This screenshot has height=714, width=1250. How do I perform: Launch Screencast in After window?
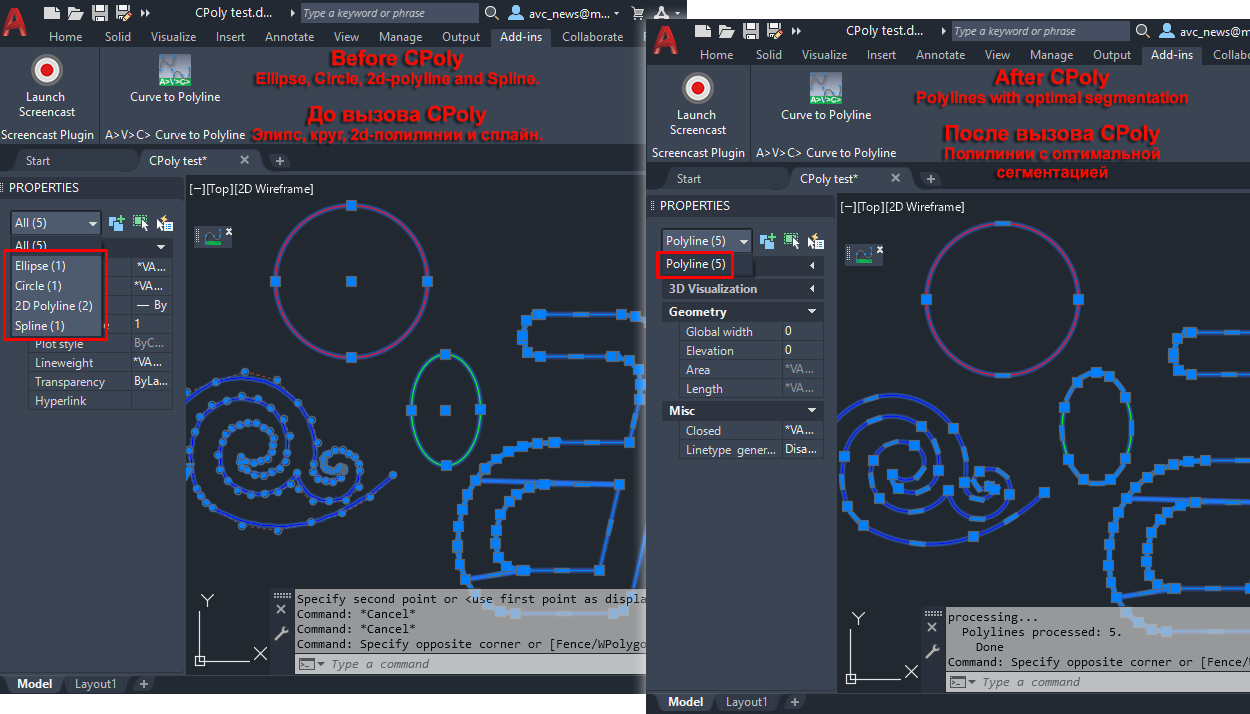697,105
